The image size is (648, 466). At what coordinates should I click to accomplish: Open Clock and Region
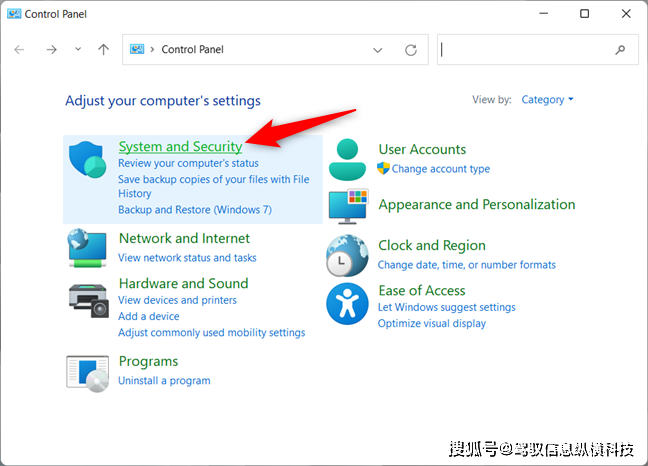click(x=432, y=245)
